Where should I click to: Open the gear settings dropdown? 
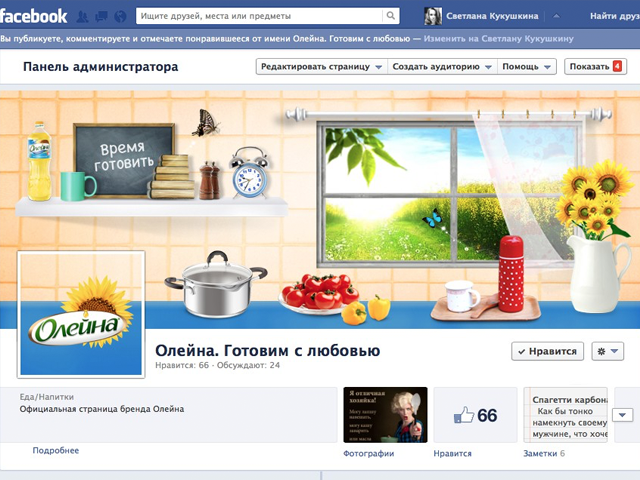click(x=608, y=351)
